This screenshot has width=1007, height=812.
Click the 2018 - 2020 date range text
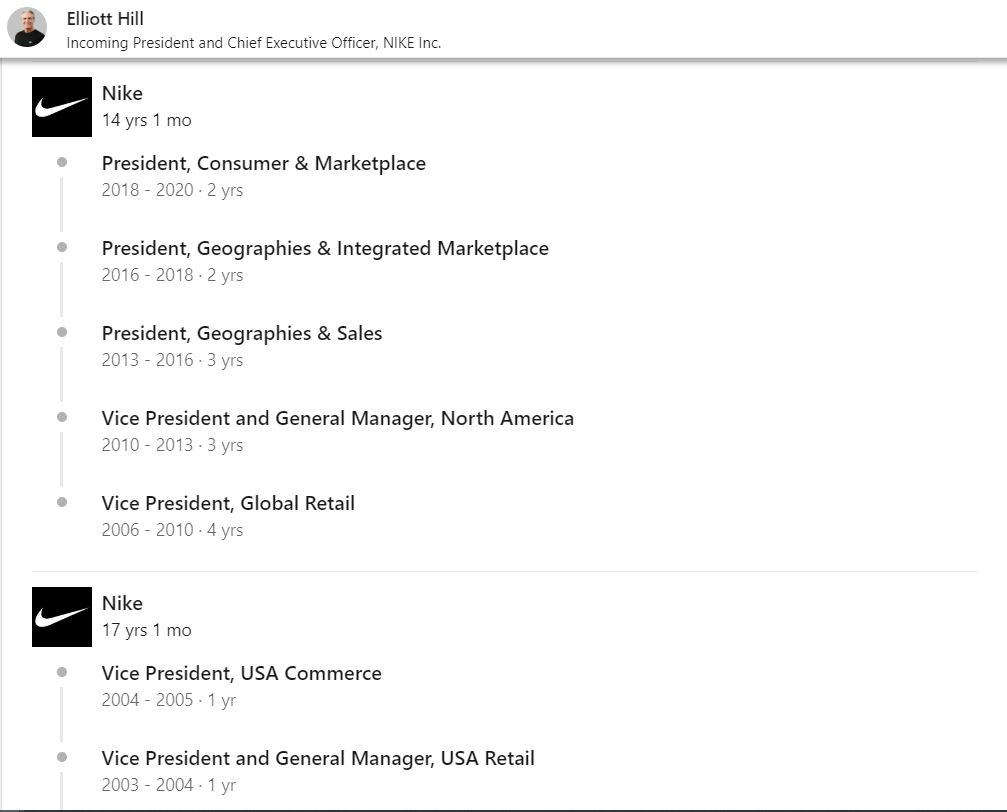pos(147,190)
